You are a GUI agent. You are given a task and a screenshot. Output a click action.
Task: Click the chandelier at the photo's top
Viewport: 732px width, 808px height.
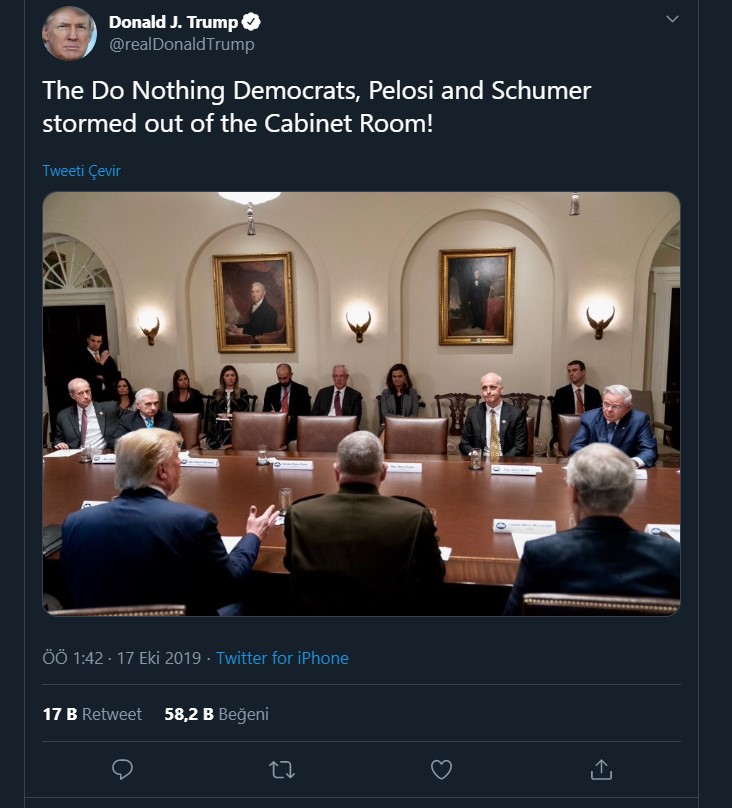tap(250, 199)
